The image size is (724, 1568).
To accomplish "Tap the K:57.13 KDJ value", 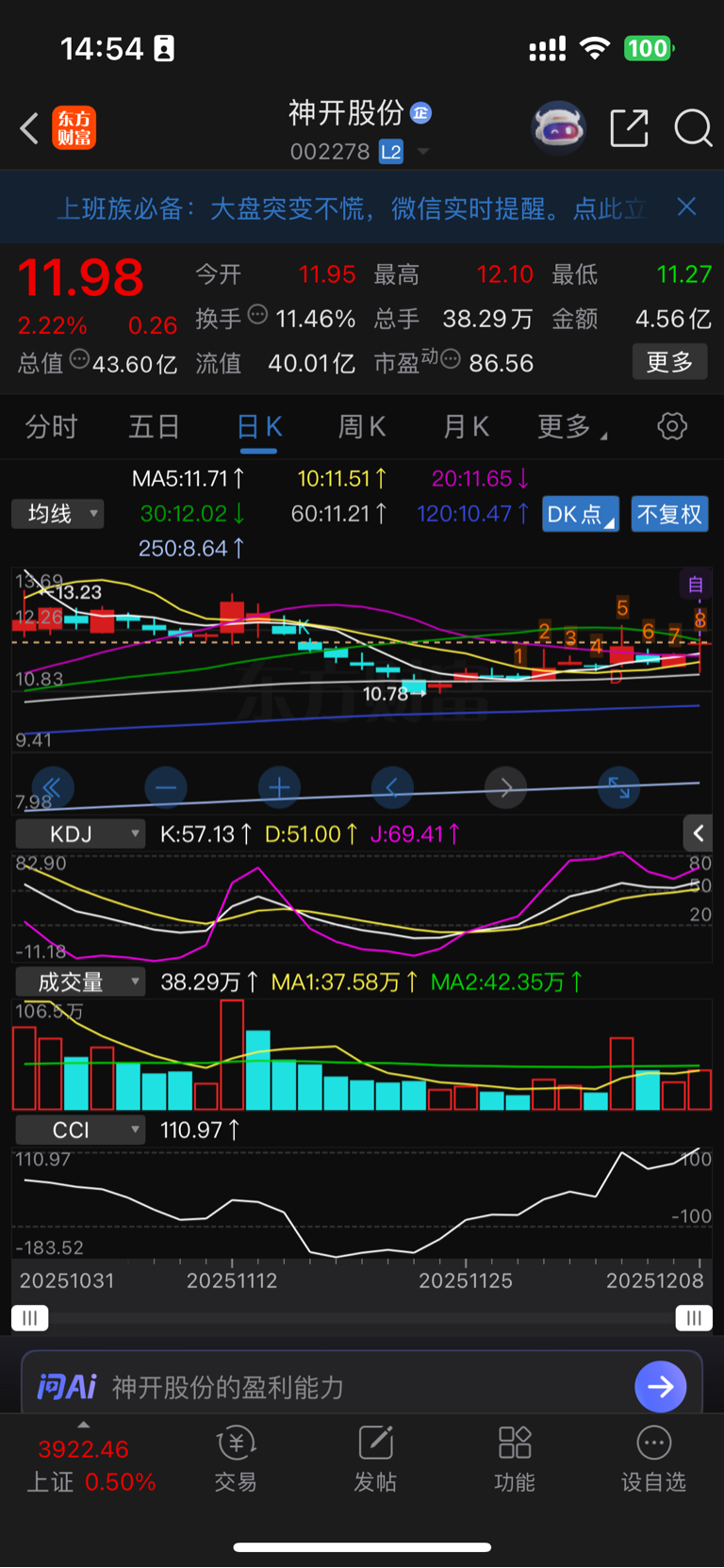I will 206,834.
